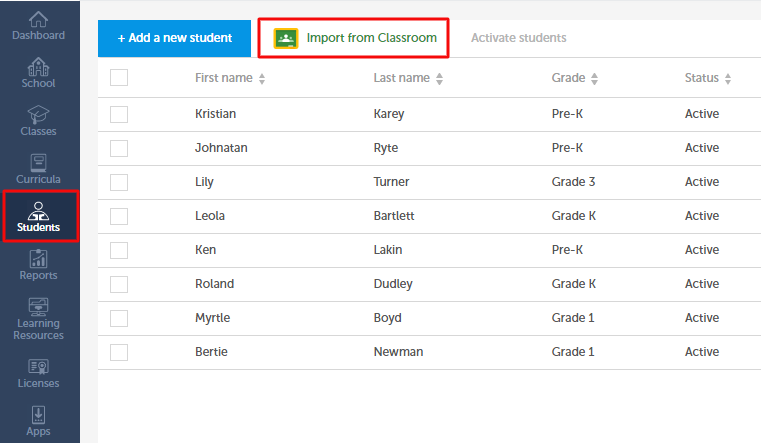Viewport: 761px width, 443px height.
Task: Check the box for Kristian Karey
Action: tap(119, 115)
